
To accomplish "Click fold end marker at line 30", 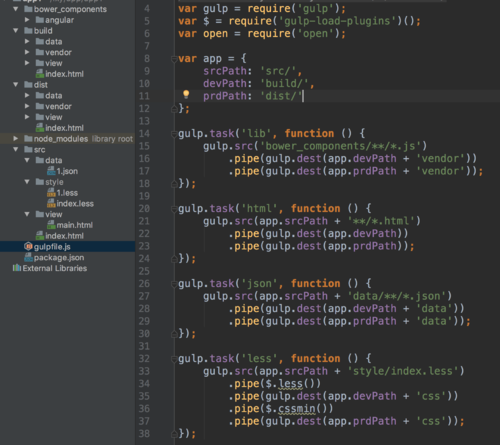I will (174, 334).
